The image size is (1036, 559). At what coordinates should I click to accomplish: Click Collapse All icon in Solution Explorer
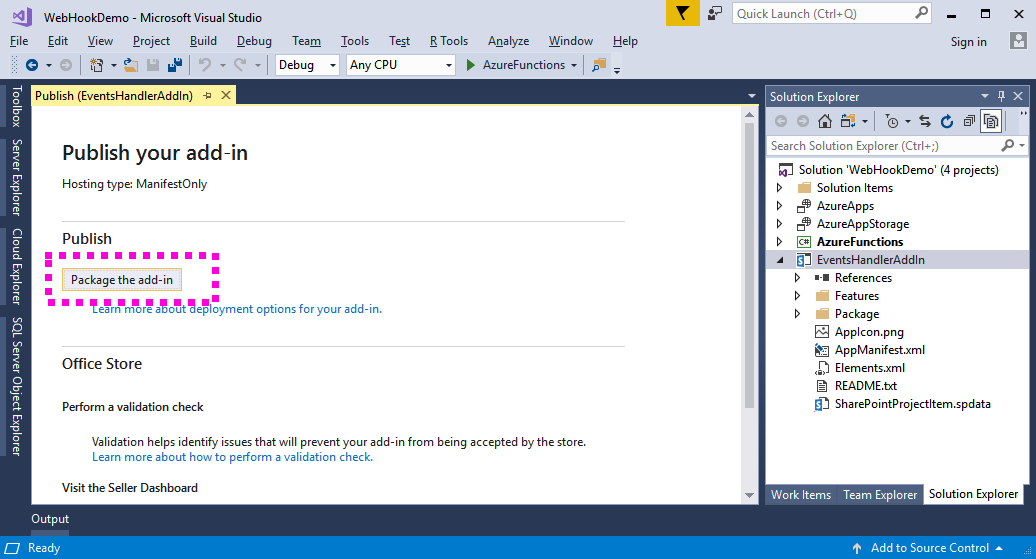point(969,121)
